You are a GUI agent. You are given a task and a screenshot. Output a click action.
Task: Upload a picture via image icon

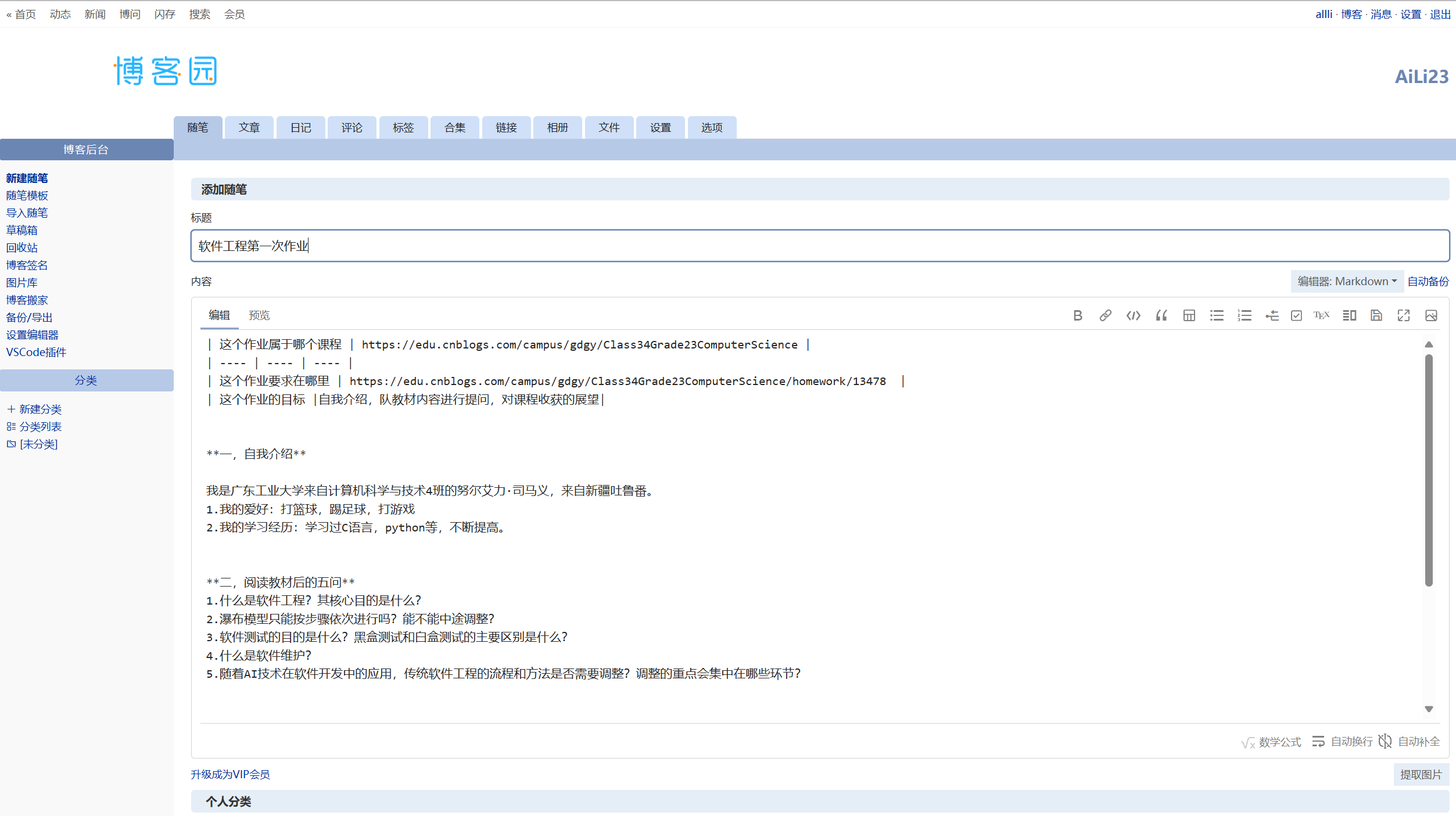(1430, 315)
